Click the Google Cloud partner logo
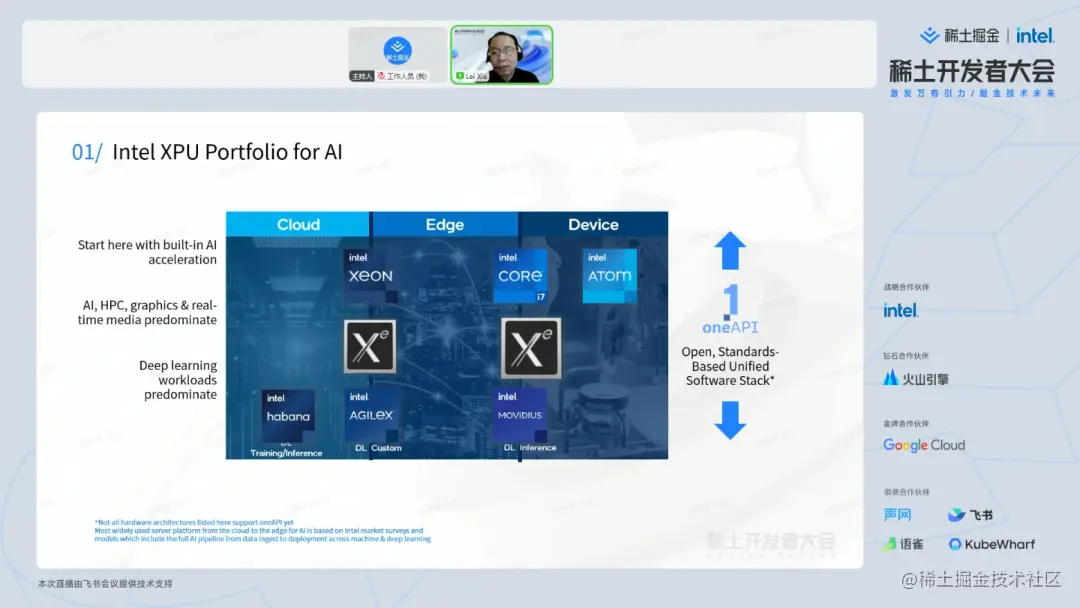1080x608 pixels. (x=924, y=445)
